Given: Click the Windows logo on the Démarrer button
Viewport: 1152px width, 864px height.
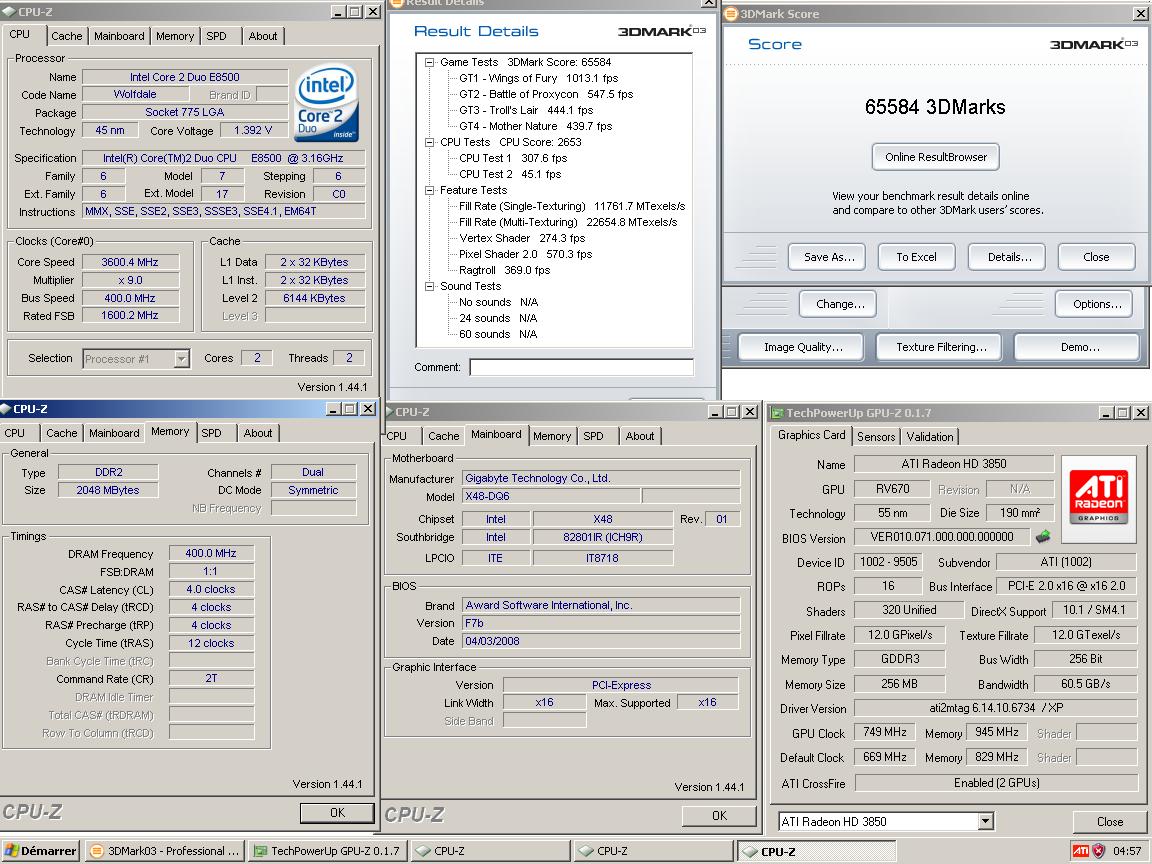Looking at the screenshot, I should 12,851.
